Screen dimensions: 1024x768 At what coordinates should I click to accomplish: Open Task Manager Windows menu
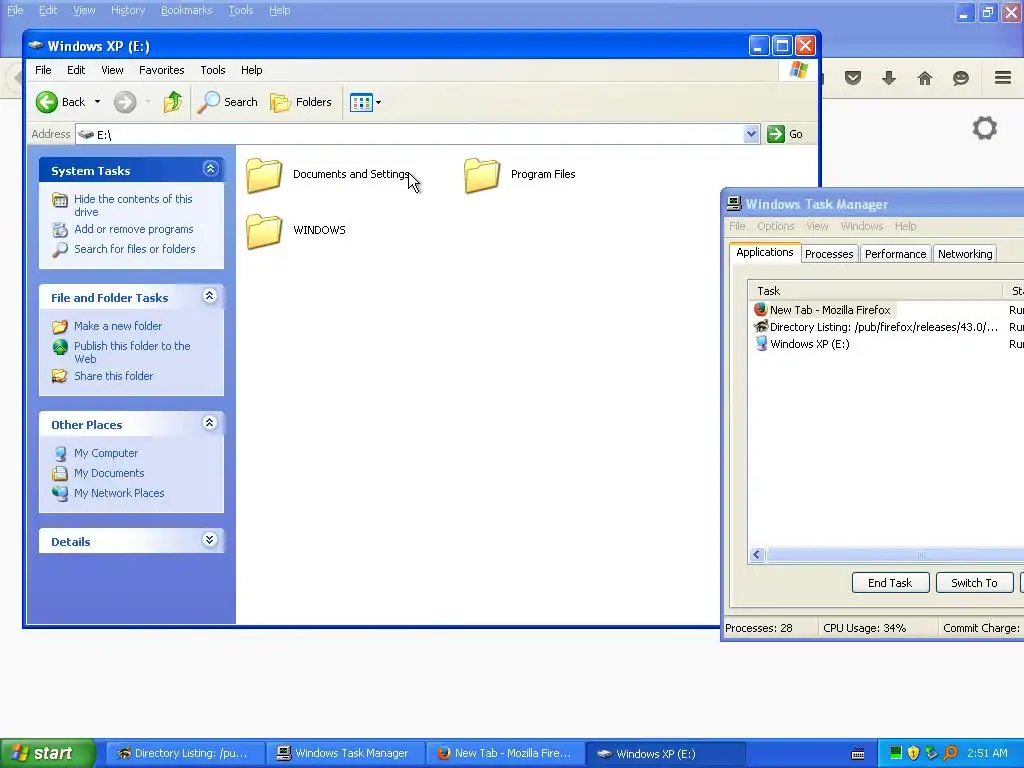861,226
